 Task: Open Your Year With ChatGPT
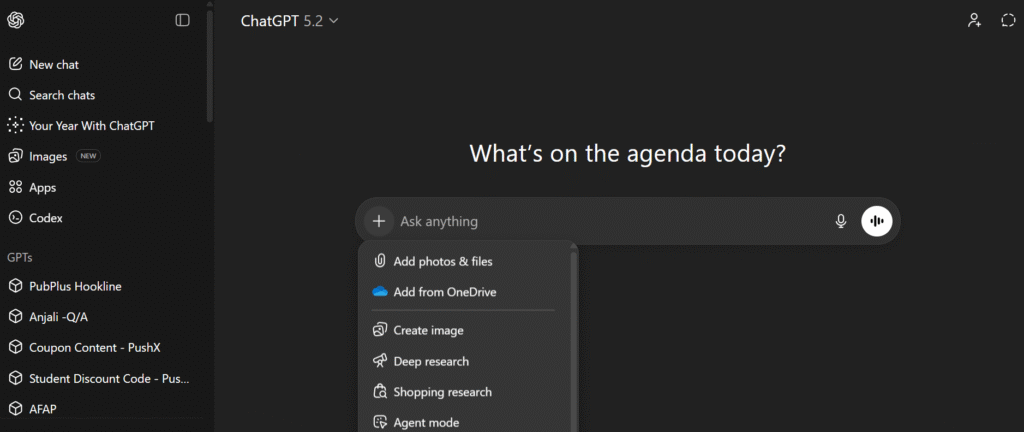(91, 126)
